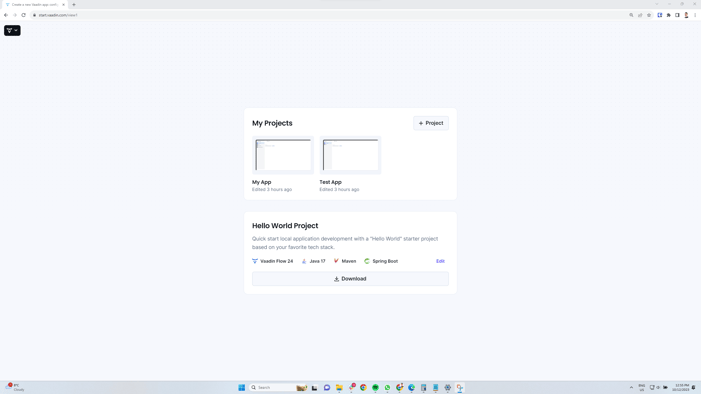Go back in browser history
Viewport: 701px width, 394px height.
point(6,15)
